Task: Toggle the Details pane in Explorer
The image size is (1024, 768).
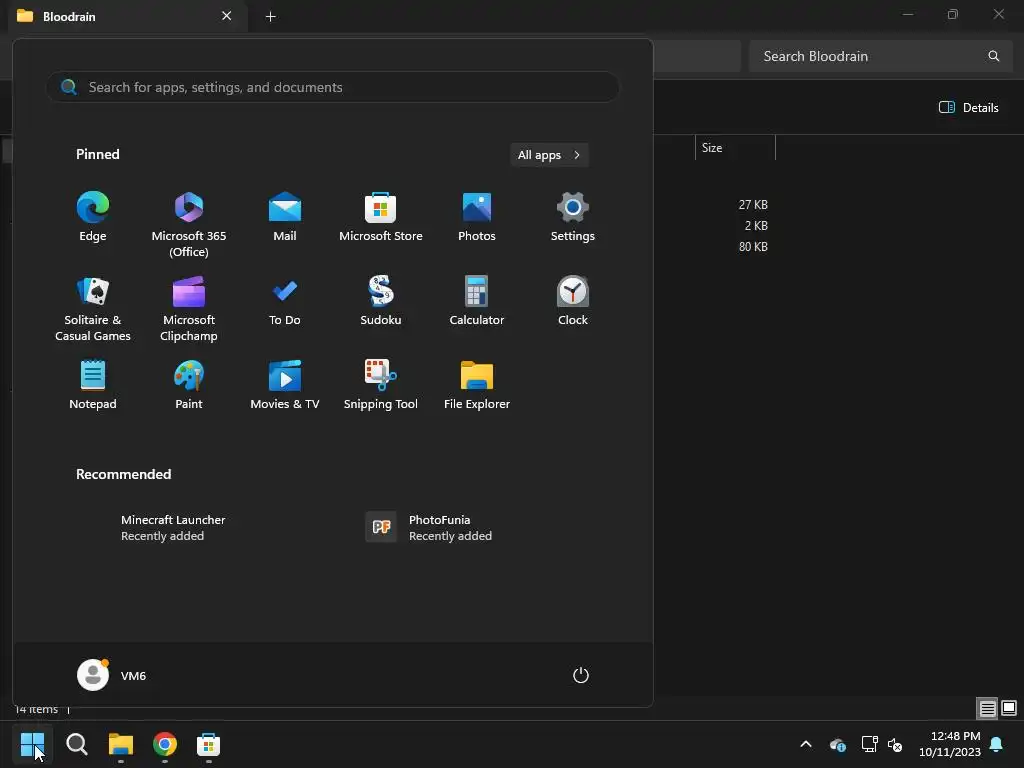Action: (x=968, y=107)
